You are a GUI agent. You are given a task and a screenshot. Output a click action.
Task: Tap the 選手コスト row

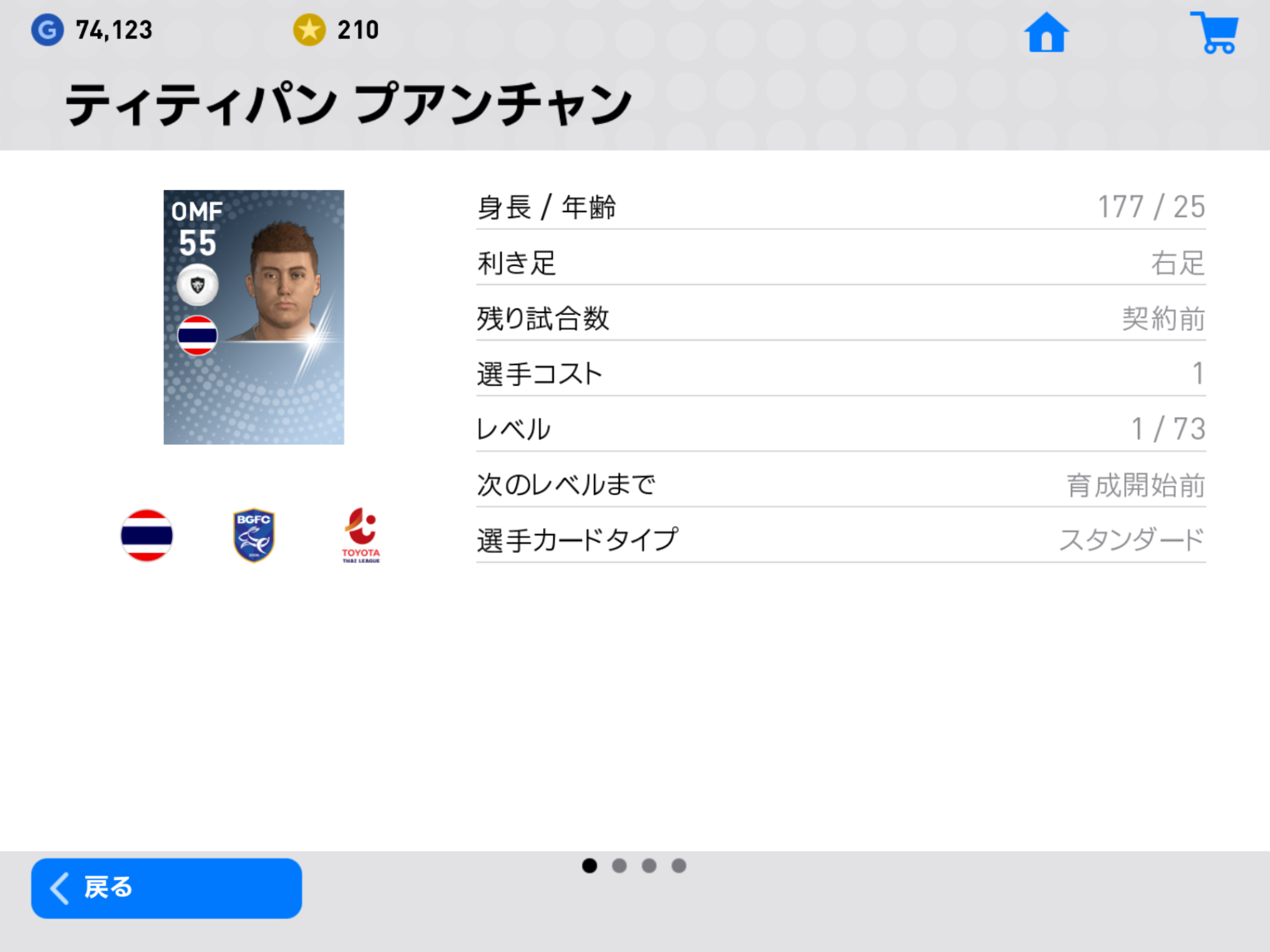[x=841, y=374]
